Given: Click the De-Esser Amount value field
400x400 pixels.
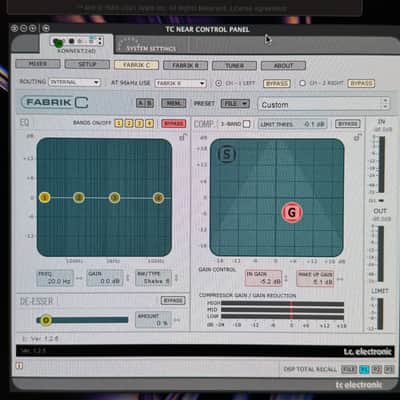Looking at the screenshot, I should (x=154, y=320).
